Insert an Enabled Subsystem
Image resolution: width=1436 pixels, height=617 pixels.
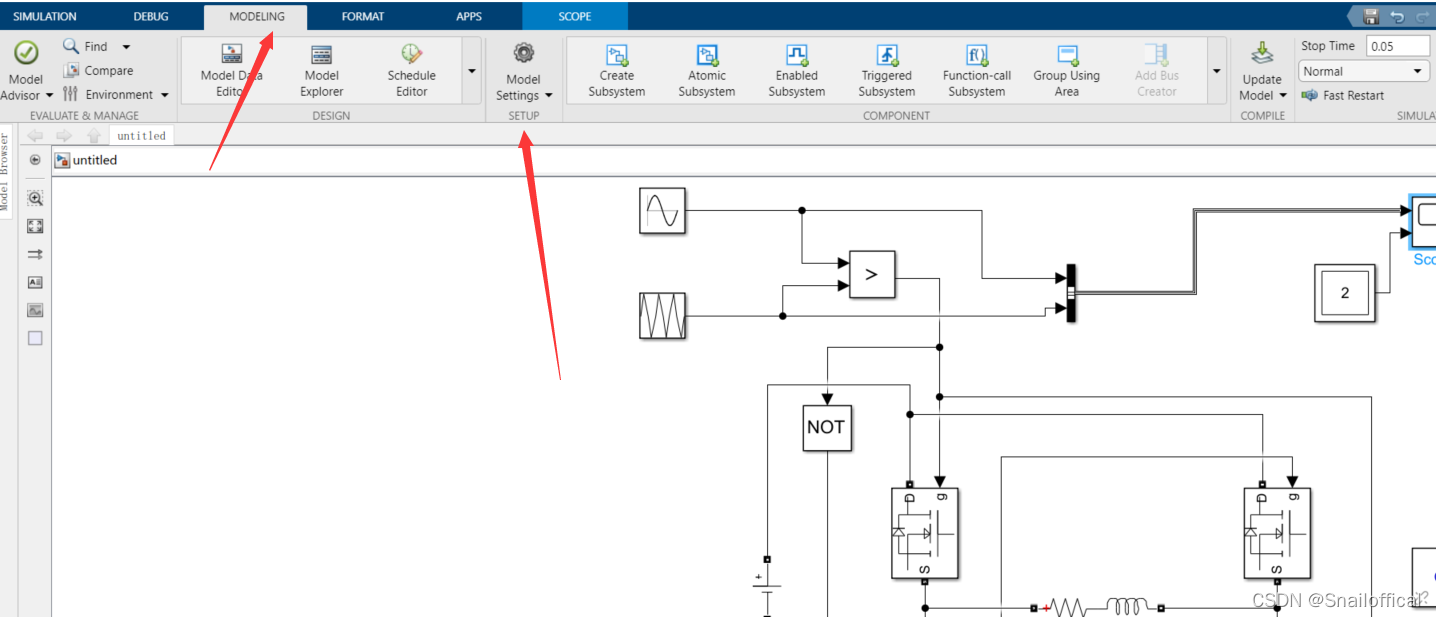point(797,70)
